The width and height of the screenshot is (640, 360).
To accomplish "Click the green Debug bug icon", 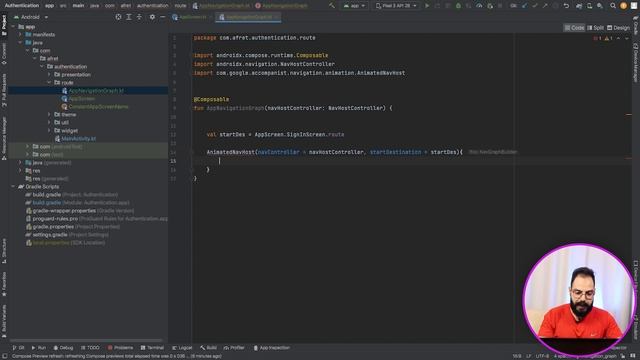I will (458, 6).
